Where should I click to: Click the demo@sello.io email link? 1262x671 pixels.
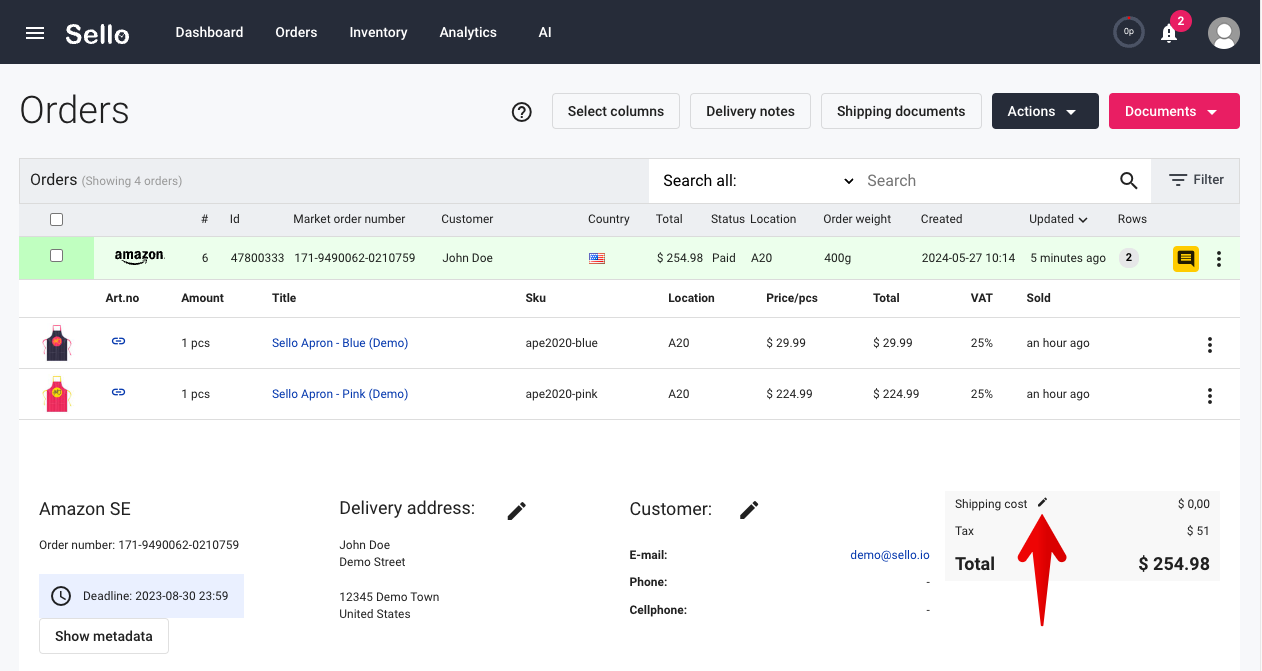coord(890,555)
